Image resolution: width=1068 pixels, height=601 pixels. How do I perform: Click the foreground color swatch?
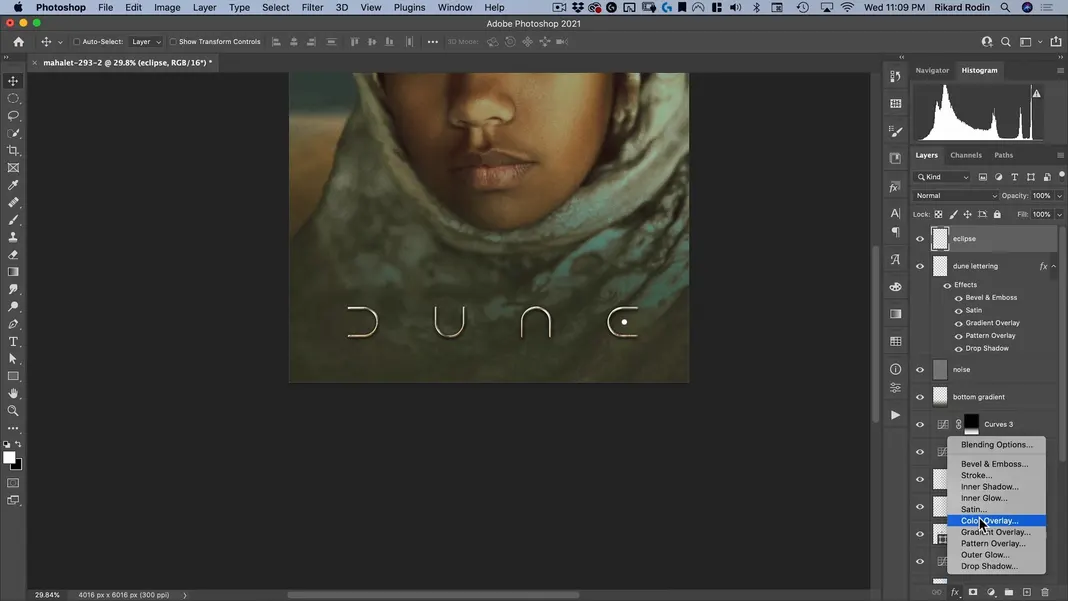point(9,458)
